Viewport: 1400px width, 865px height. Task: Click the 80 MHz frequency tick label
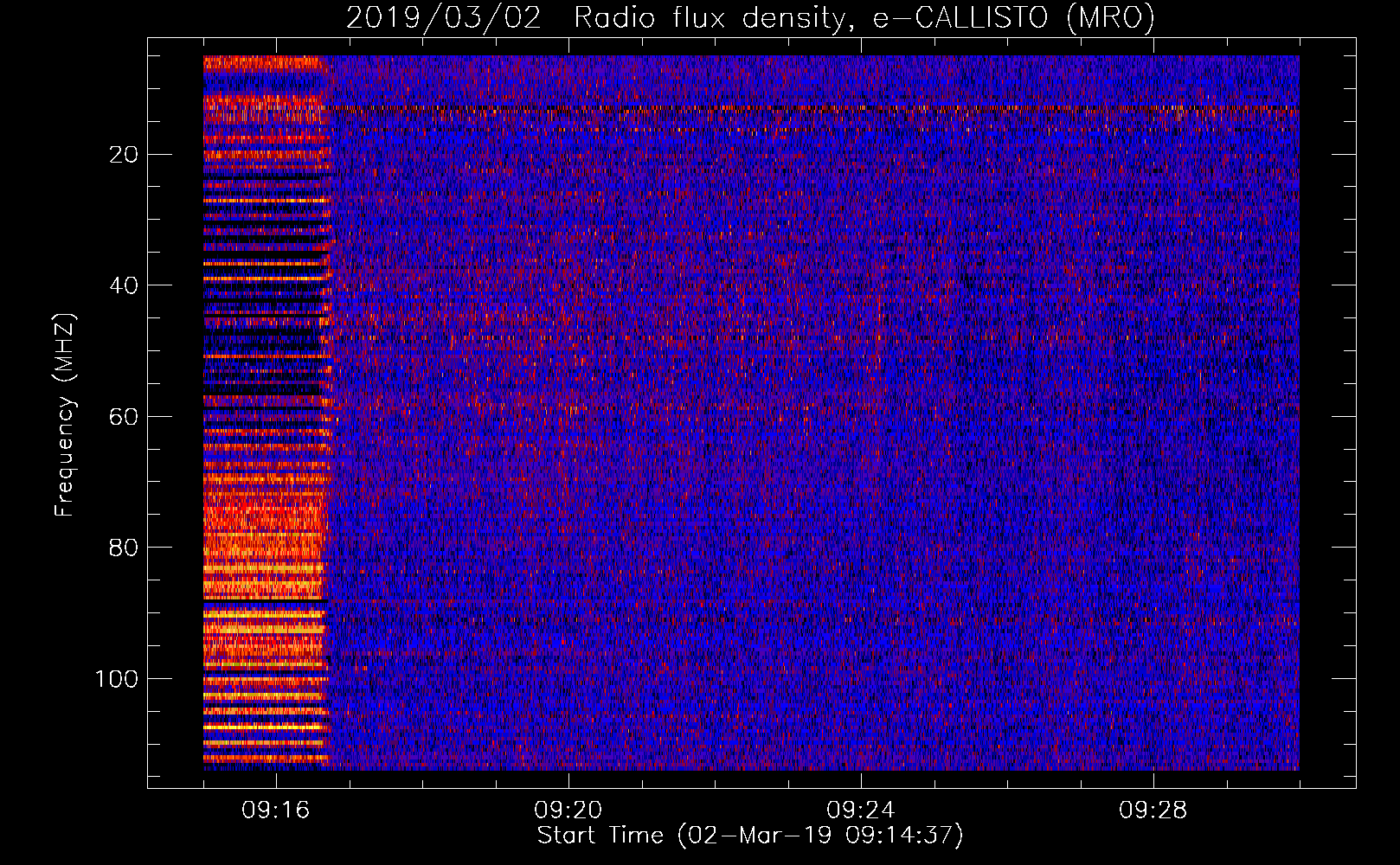124,548
